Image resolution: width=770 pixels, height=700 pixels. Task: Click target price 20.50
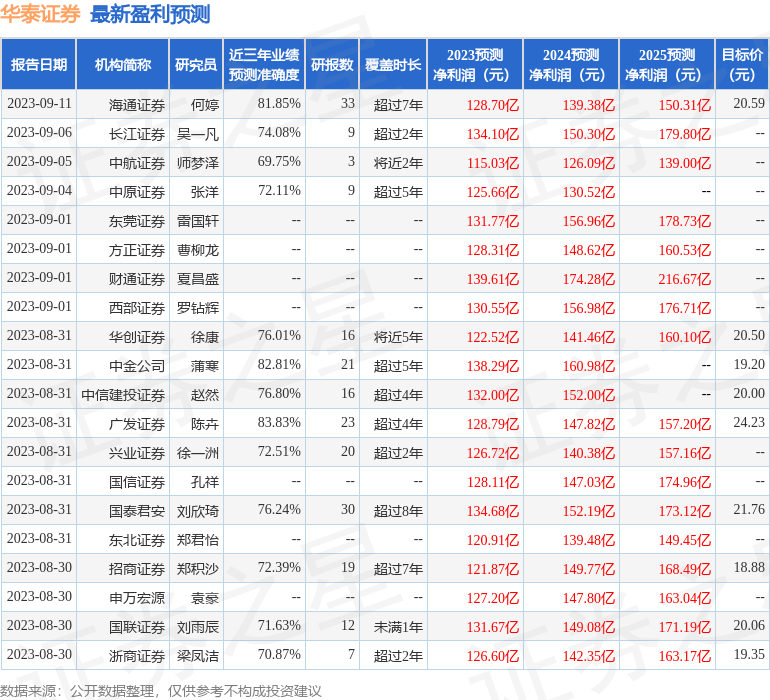point(749,335)
